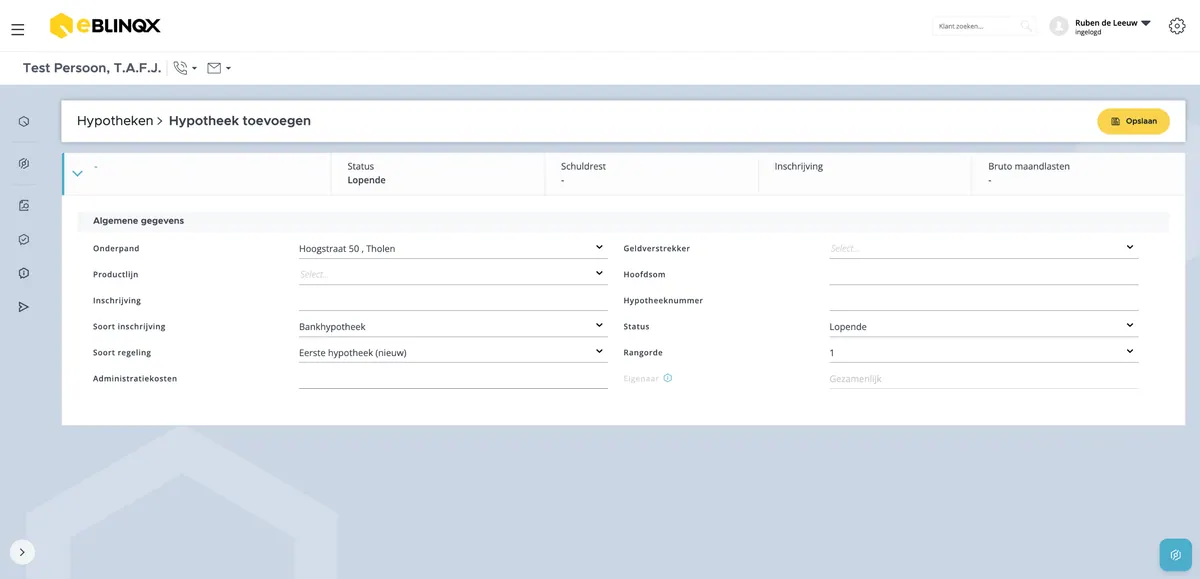1200x579 pixels.
Task: Click the Hoofdsom input field
Action: 984,274
